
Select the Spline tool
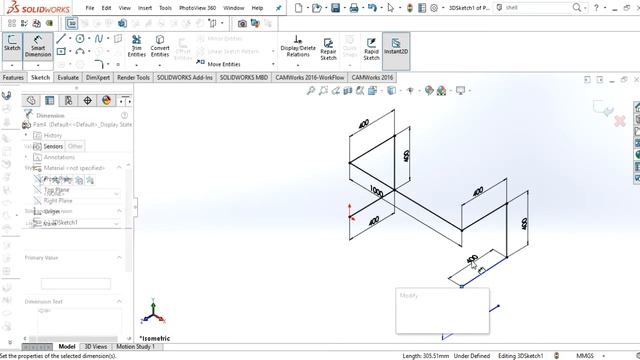coord(98,39)
